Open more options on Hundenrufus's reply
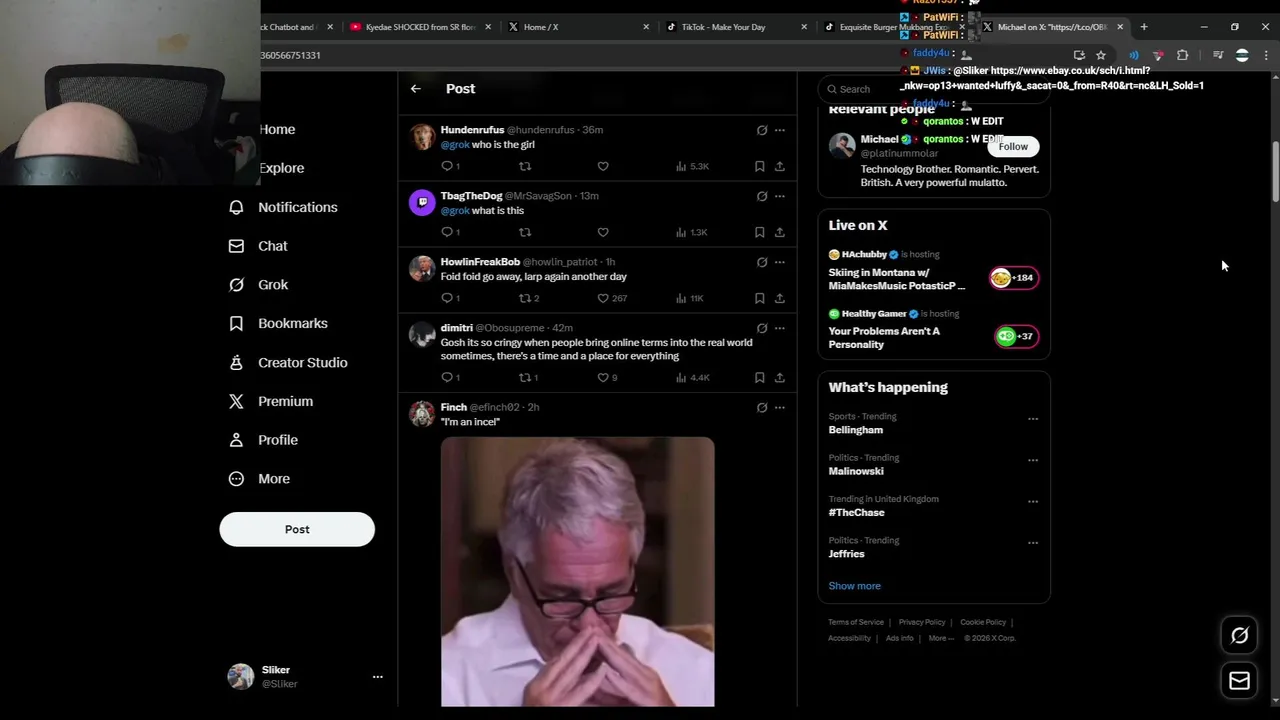Screen dimensions: 1280x720 780,130
